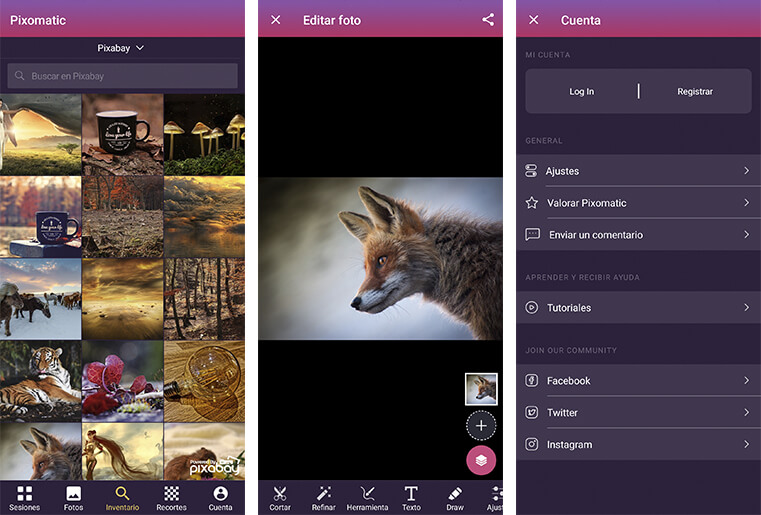Image resolution: width=761 pixels, height=515 pixels.
Task: Tap the share icon in Editar foto
Action: 488,20
